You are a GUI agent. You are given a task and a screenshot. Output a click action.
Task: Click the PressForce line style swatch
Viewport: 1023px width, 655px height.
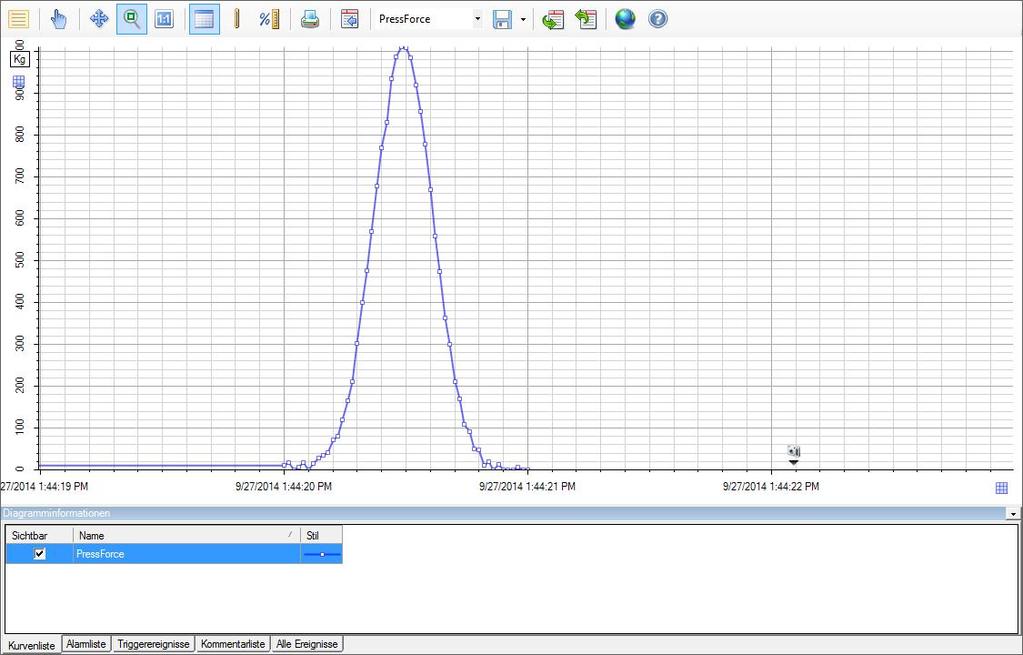click(322, 554)
